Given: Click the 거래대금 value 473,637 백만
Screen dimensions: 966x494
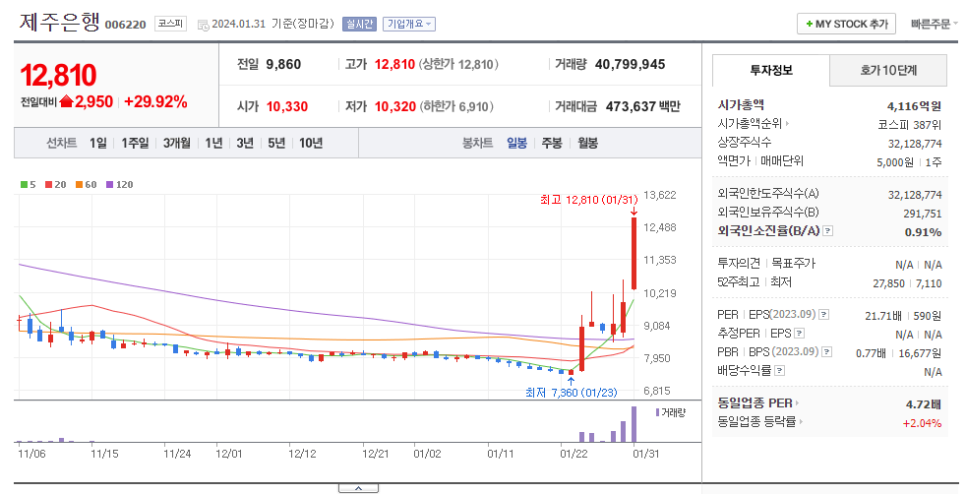Looking at the screenshot, I should point(643,107).
